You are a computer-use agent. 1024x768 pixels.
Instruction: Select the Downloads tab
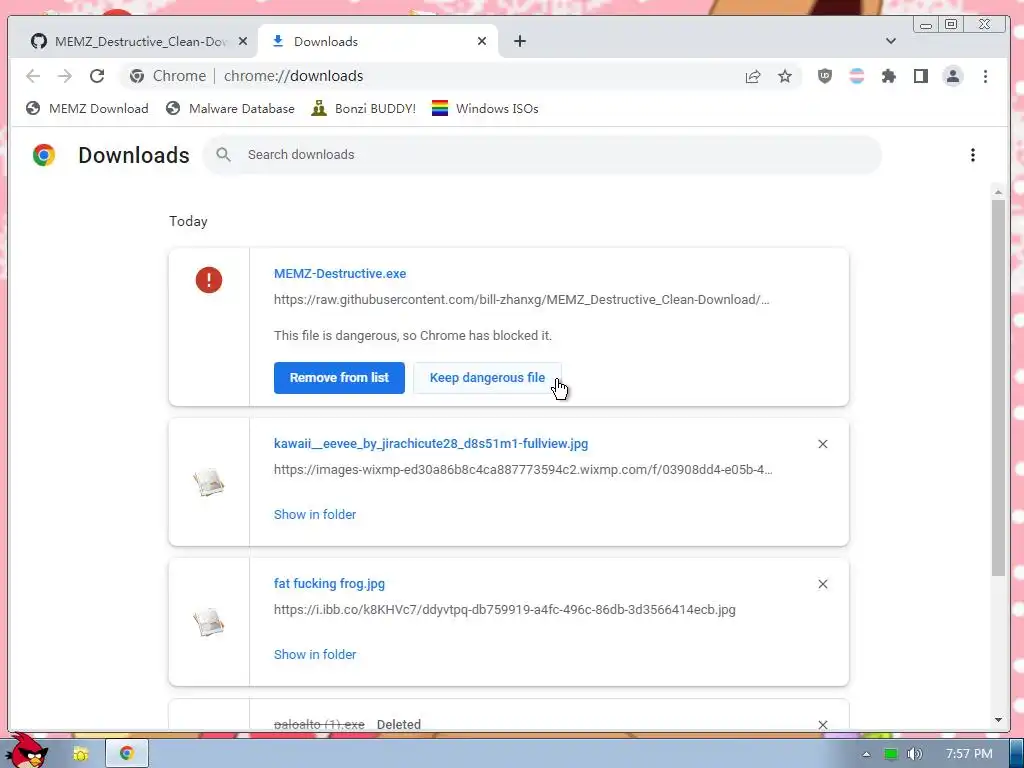[x=378, y=41]
